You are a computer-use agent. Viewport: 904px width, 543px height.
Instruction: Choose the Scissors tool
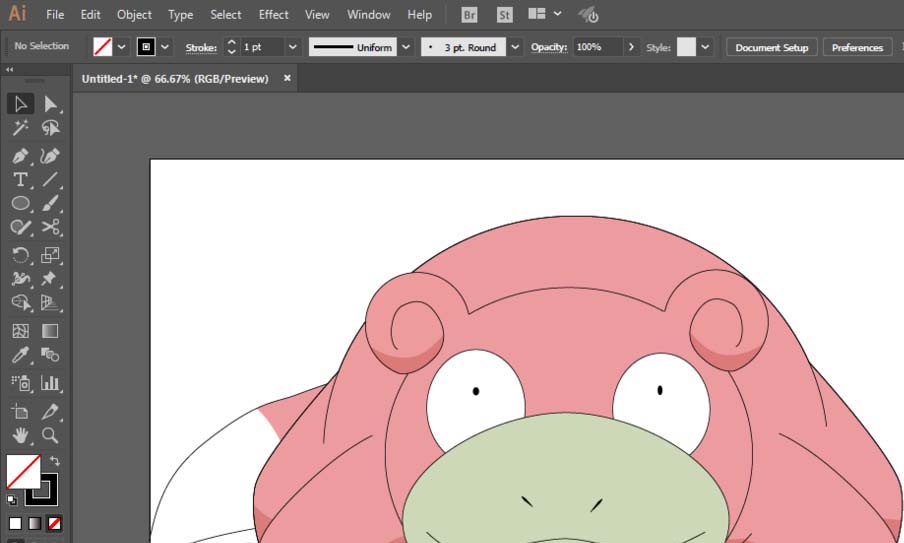[50, 228]
